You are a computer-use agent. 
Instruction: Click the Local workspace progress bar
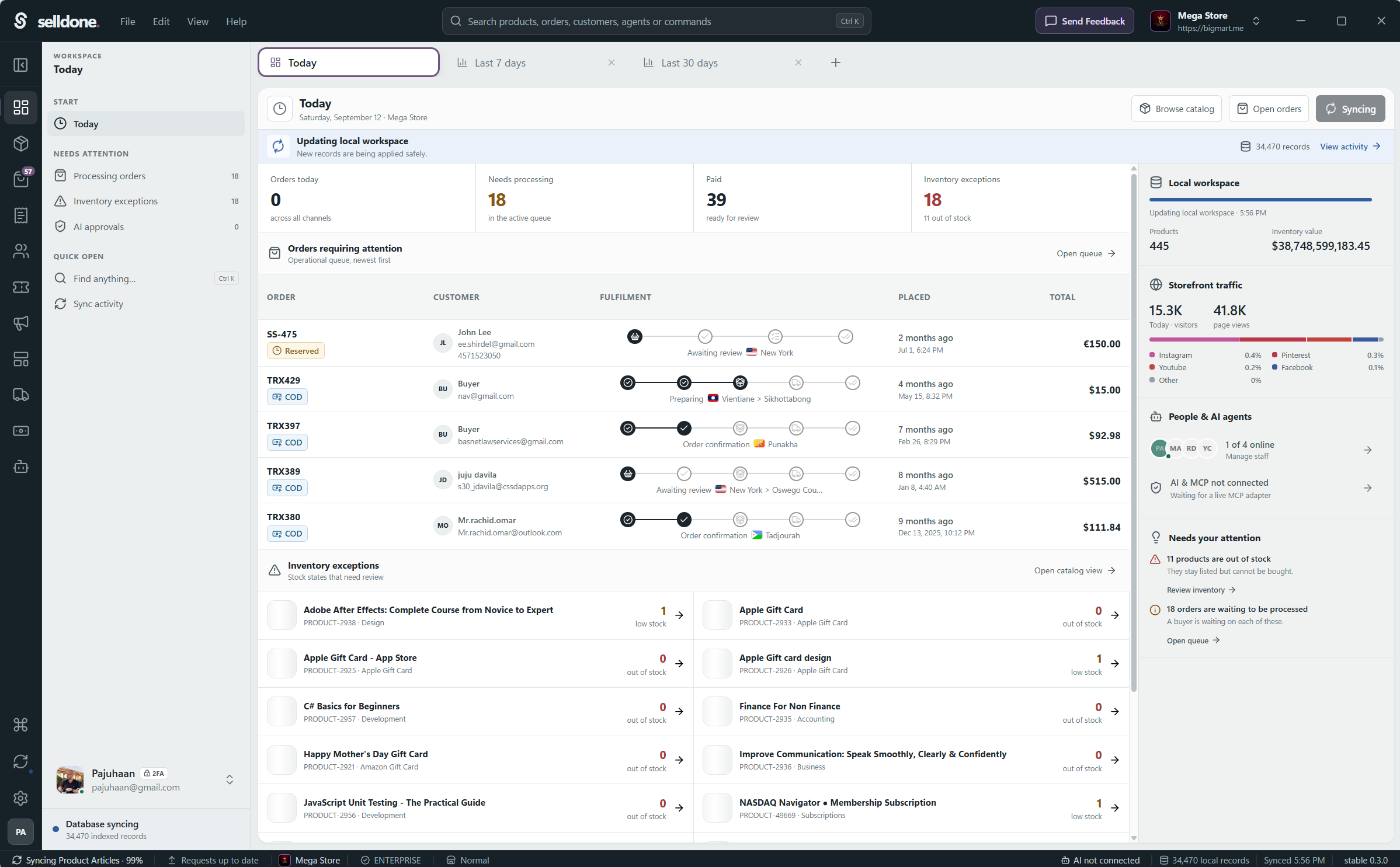(1260, 200)
